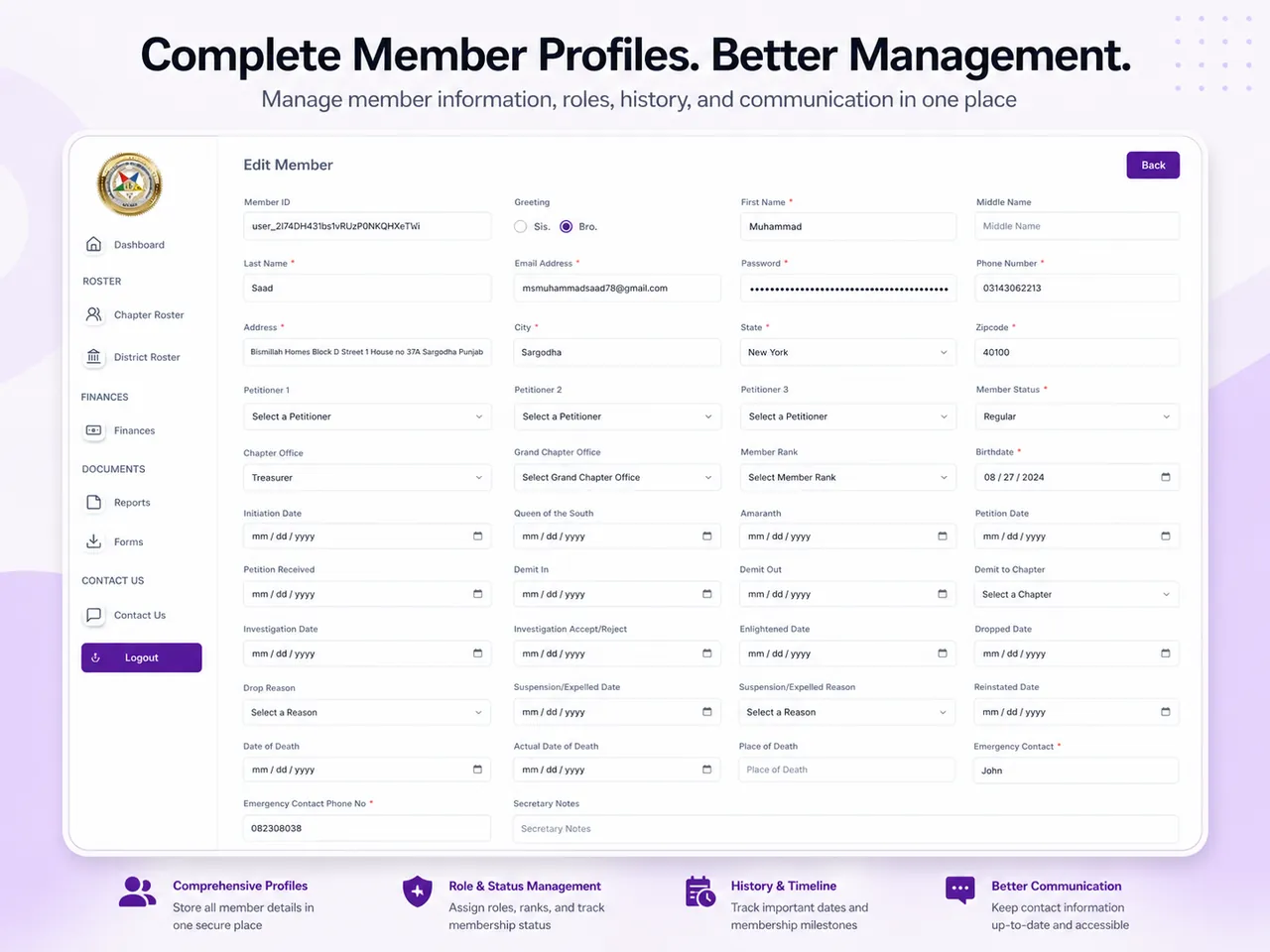The width and height of the screenshot is (1270, 952).
Task: Click the First Name field with Muhammad
Action: [x=848, y=226]
